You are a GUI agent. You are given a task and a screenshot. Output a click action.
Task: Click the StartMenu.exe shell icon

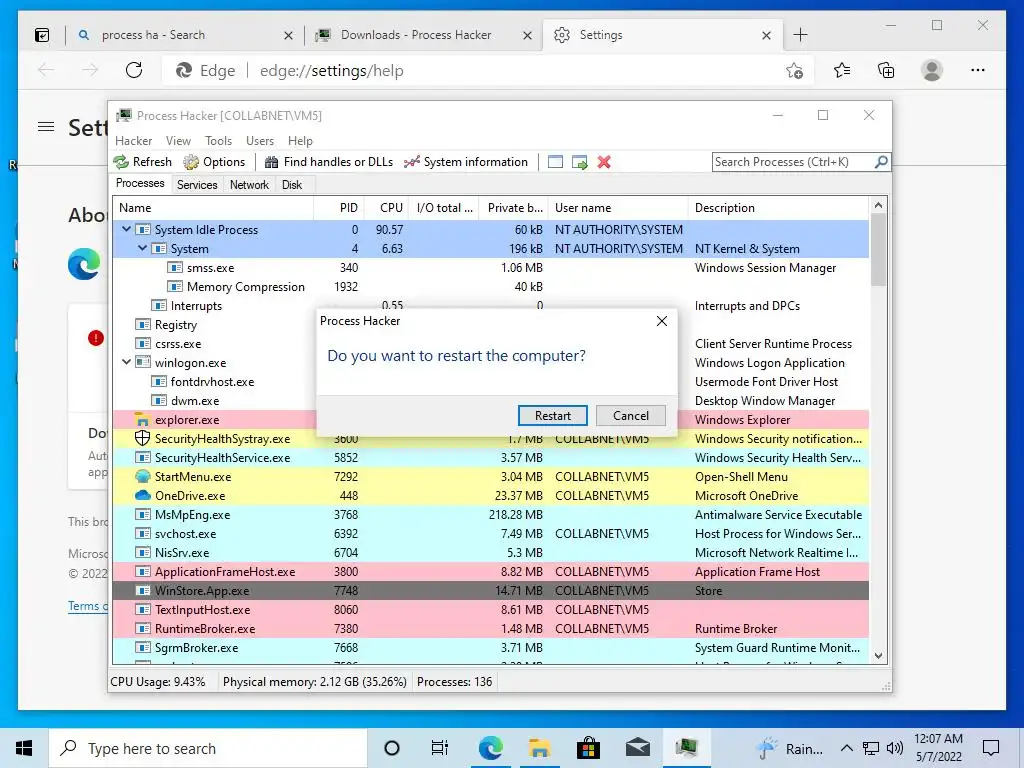pos(142,476)
